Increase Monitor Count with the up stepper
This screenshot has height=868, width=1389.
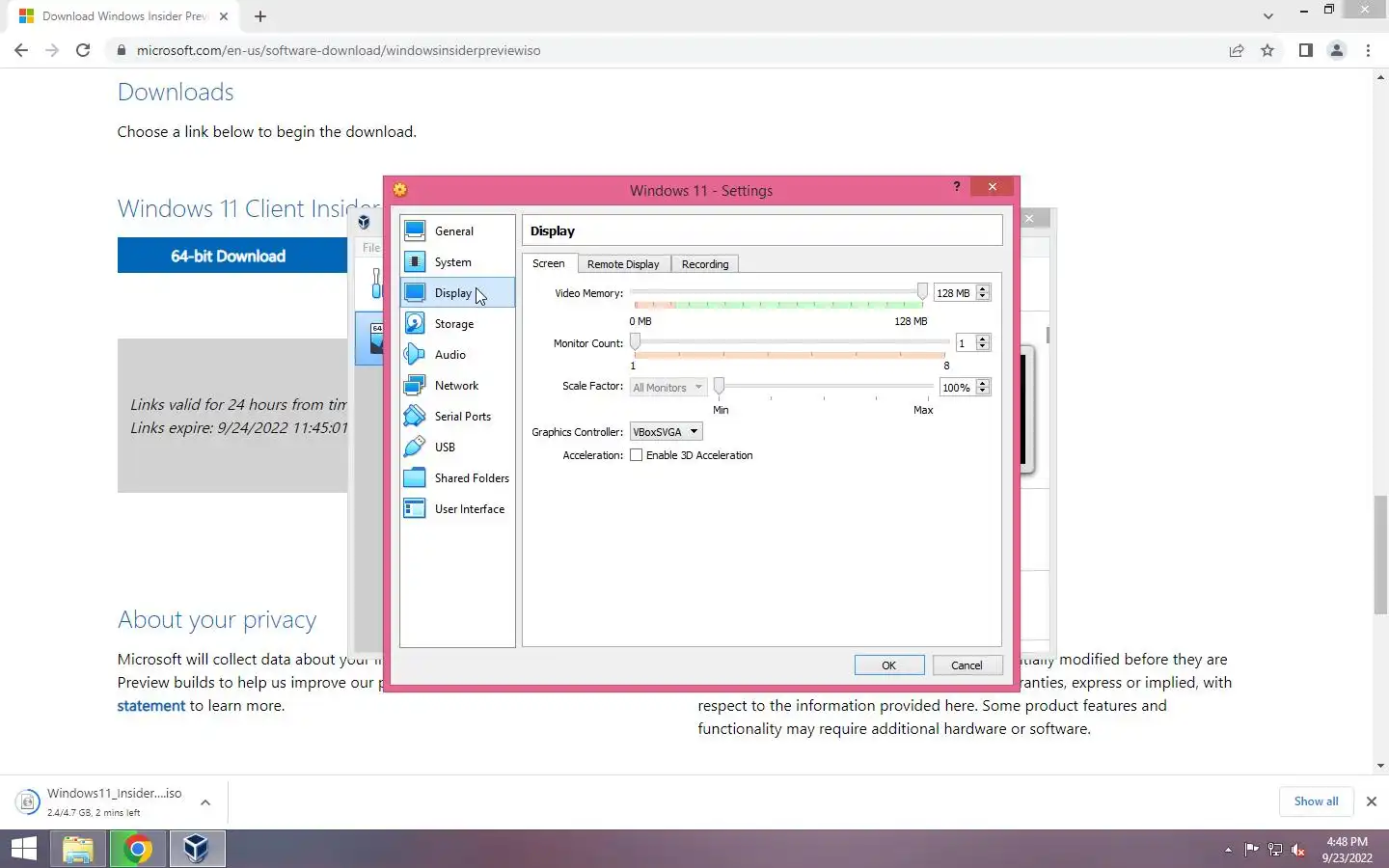[x=983, y=339]
